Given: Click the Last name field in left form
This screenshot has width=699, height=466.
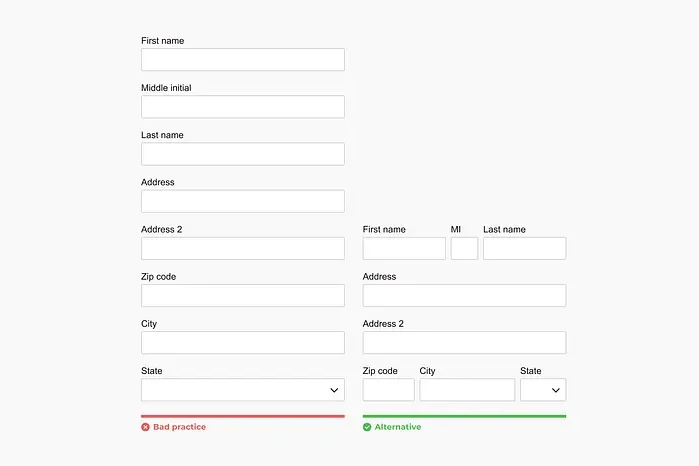Looking at the screenshot, I should point(243,154).
